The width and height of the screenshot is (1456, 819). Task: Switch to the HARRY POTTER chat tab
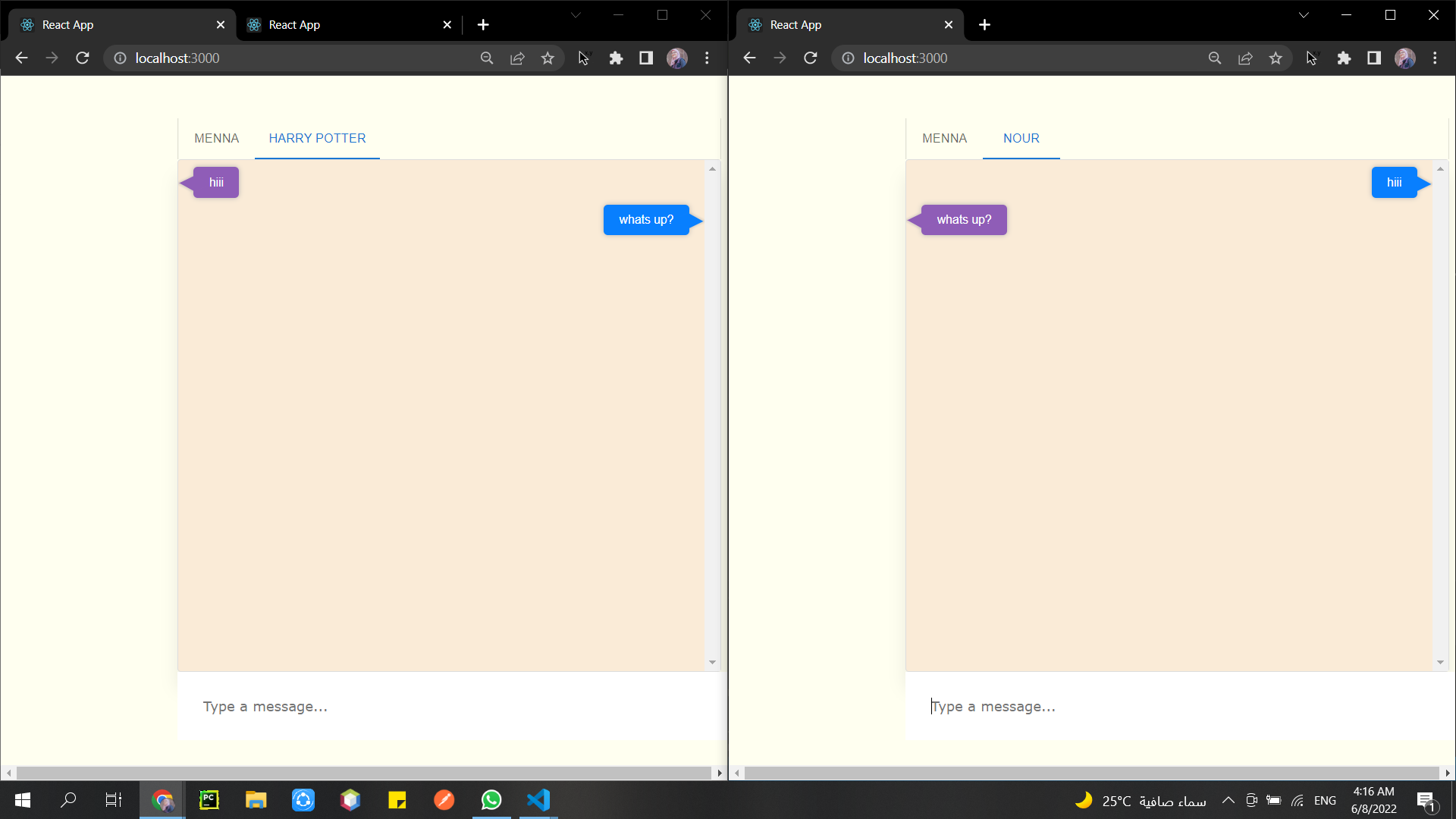coord(317,138)
